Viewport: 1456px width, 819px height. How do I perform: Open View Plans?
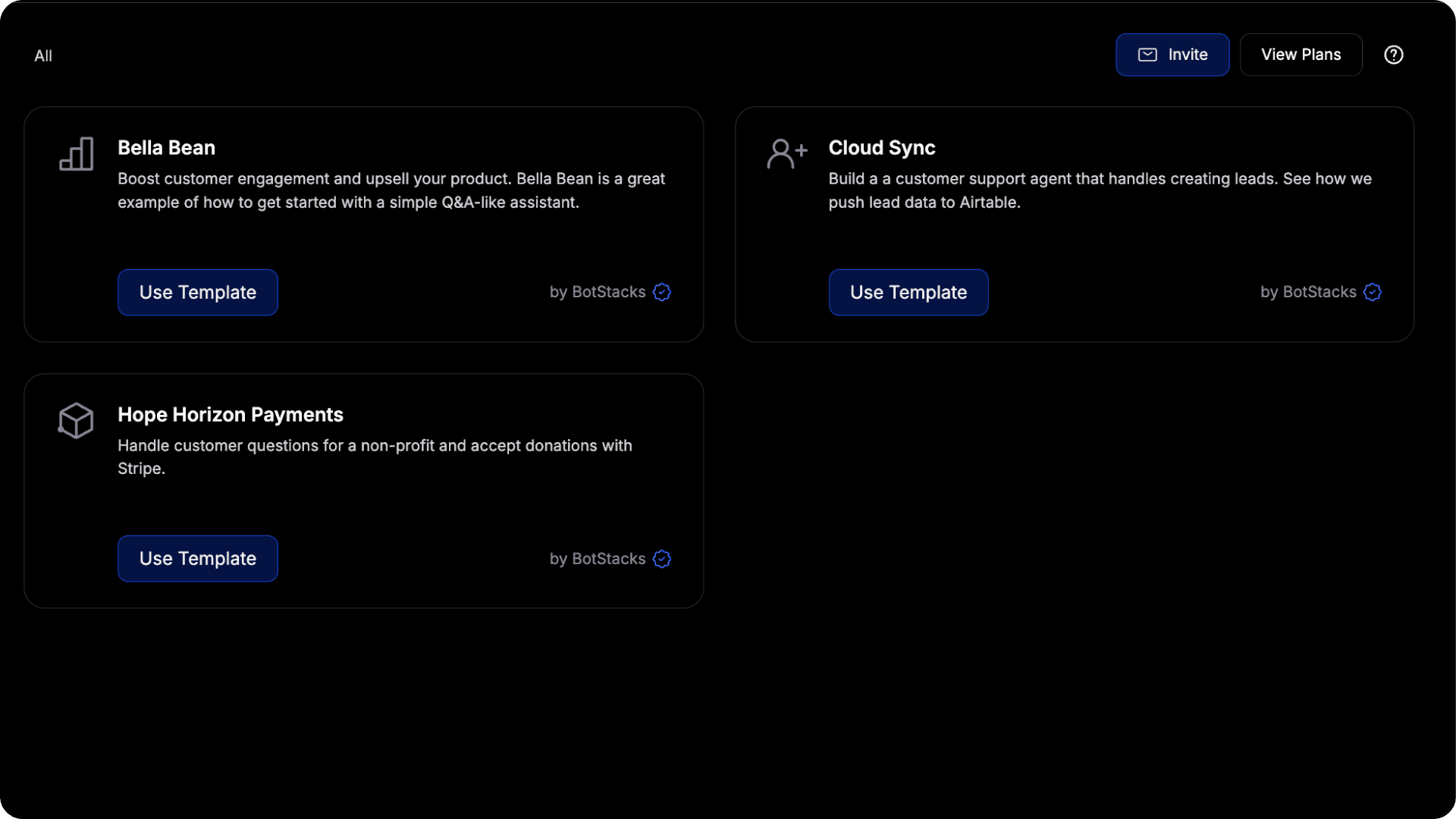click(x=1301, y=55)
